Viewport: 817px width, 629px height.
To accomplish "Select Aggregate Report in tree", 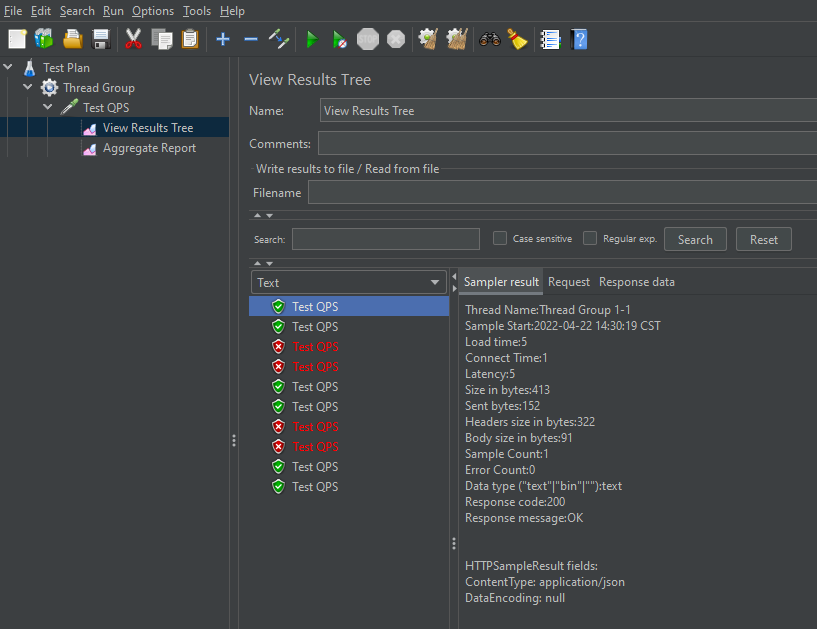I will [x=149, y=148].
